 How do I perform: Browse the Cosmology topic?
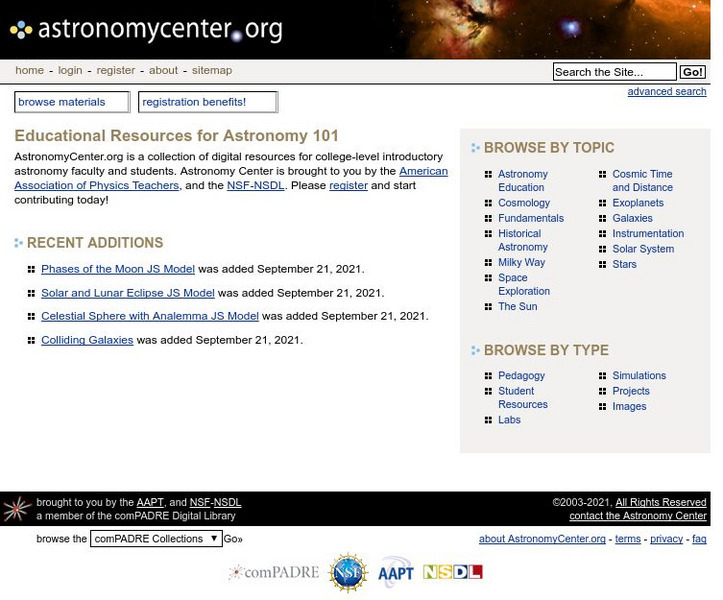point(524,203)
